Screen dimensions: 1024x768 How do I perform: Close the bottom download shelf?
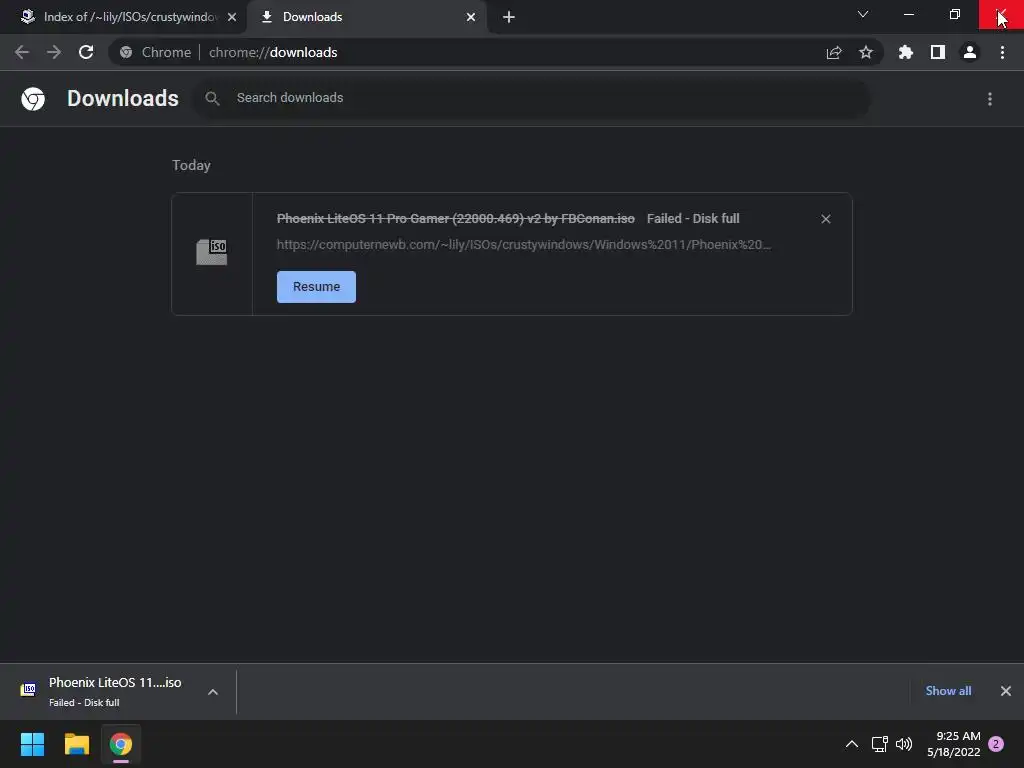pos(1006,691)
